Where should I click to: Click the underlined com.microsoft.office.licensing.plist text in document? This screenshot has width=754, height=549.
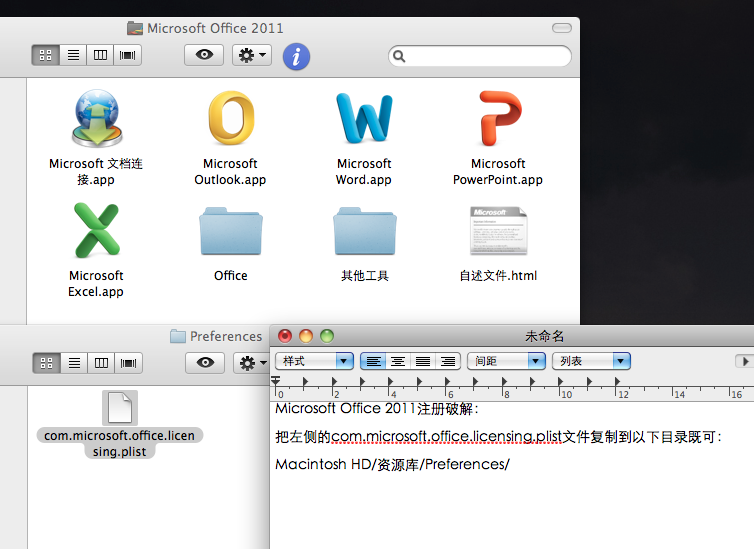[446, 437]
